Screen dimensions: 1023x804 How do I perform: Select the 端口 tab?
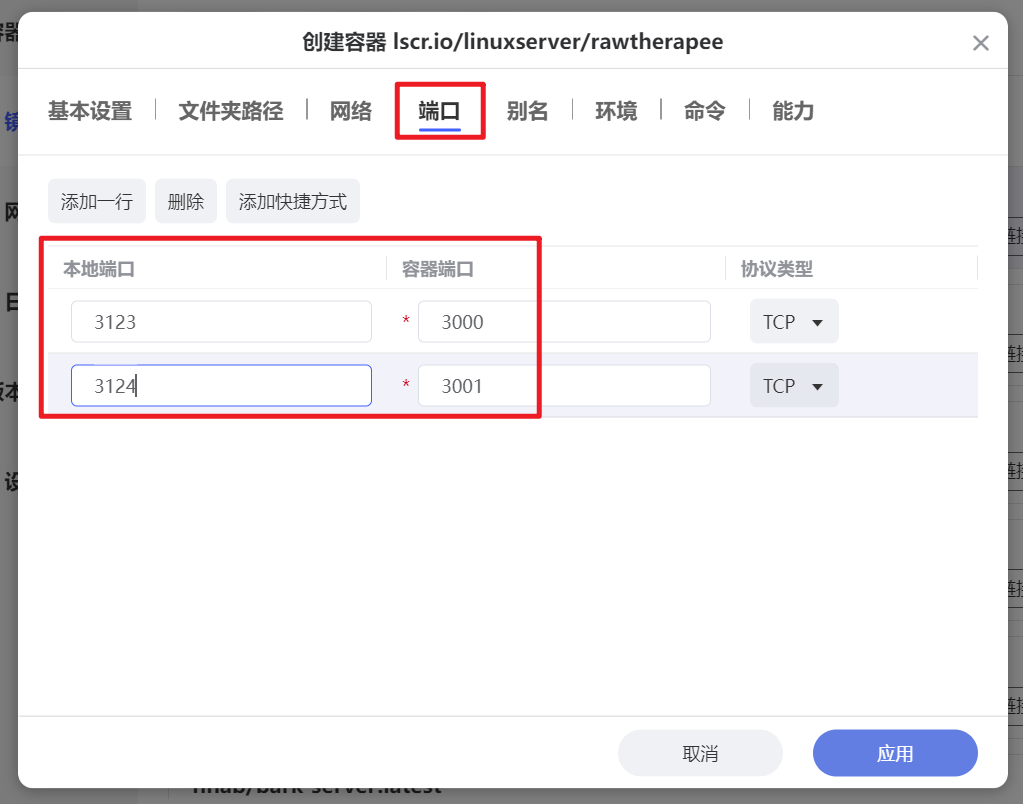coord(439,111)
